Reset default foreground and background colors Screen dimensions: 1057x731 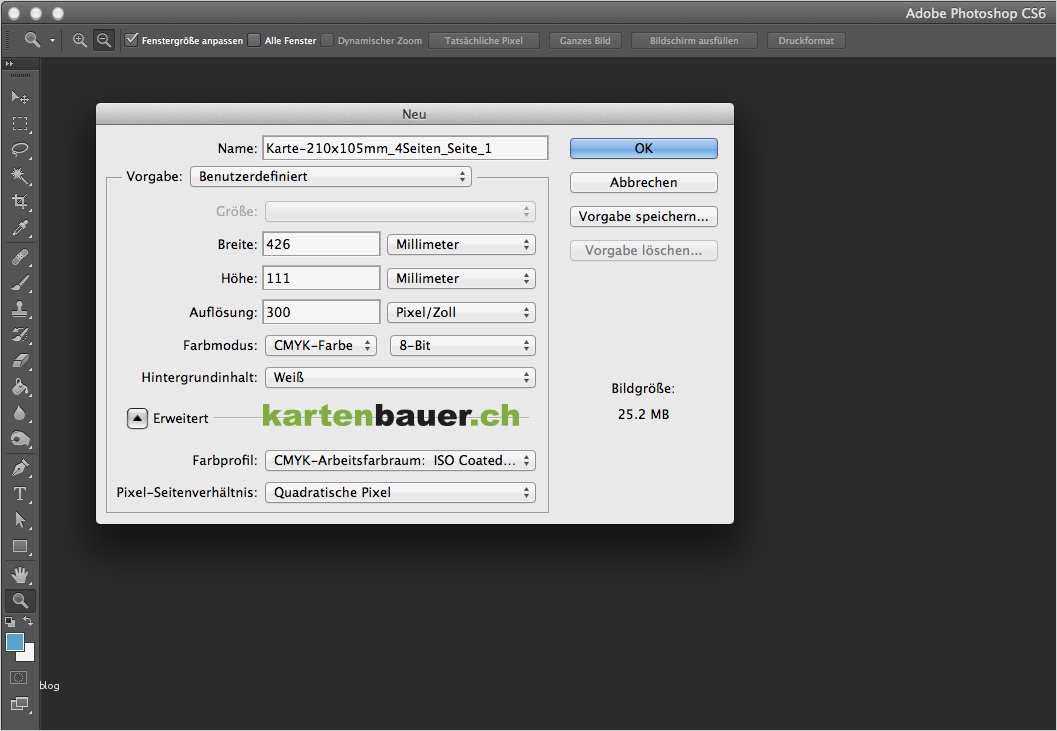10,622
